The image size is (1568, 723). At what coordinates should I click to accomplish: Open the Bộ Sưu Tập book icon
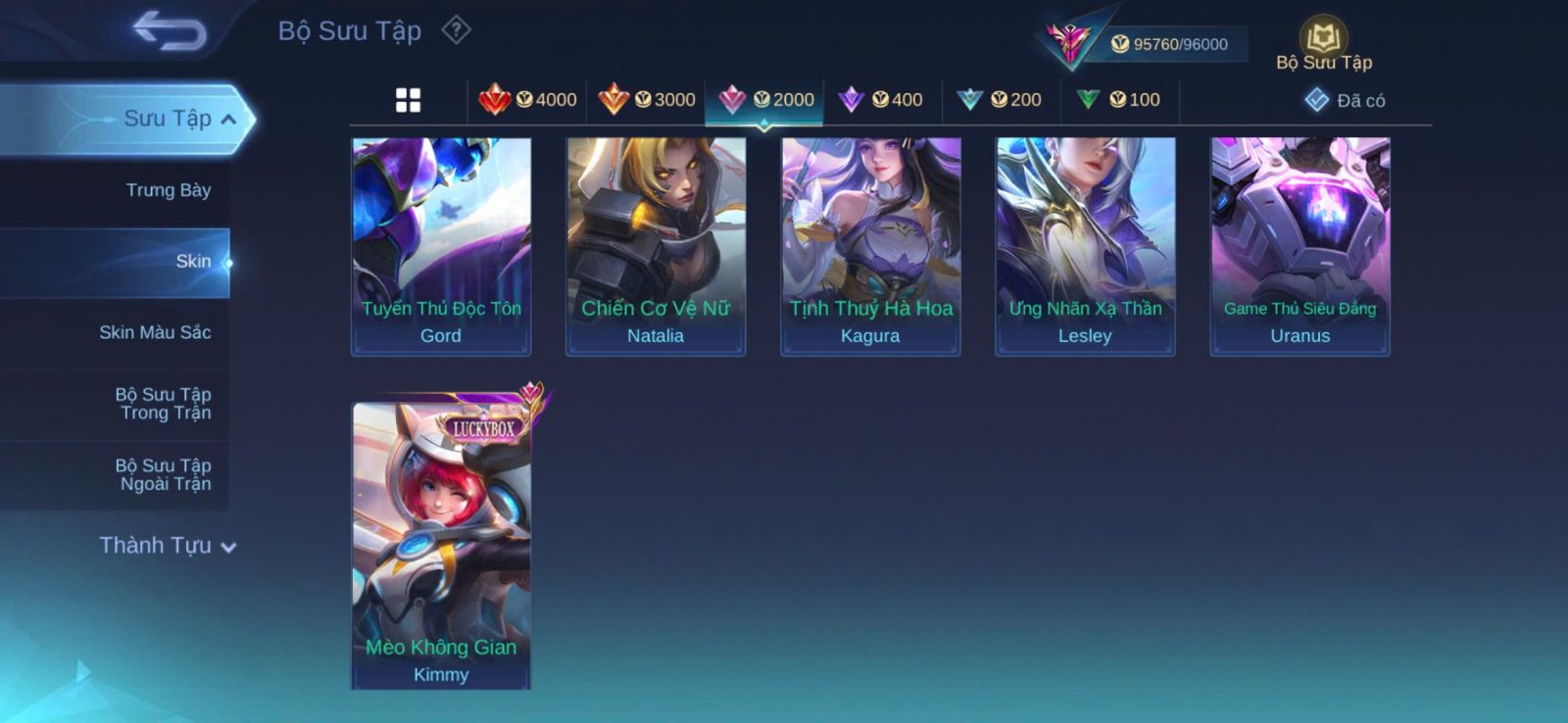[1324, 45]
